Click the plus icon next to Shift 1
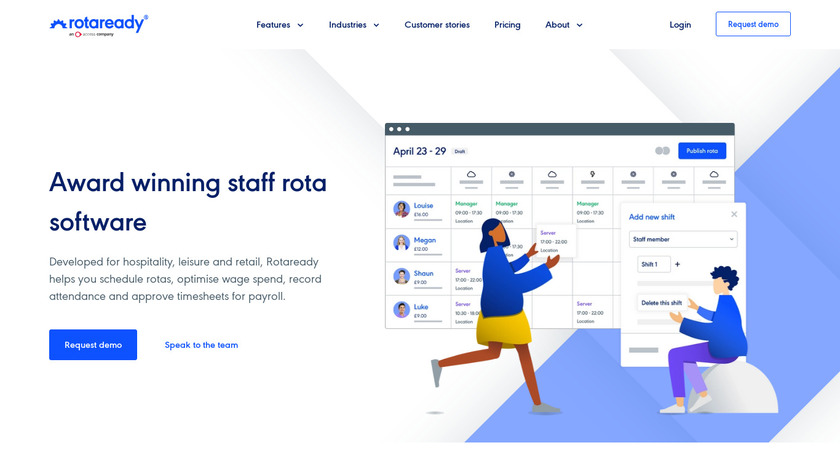 pos(677,264)
